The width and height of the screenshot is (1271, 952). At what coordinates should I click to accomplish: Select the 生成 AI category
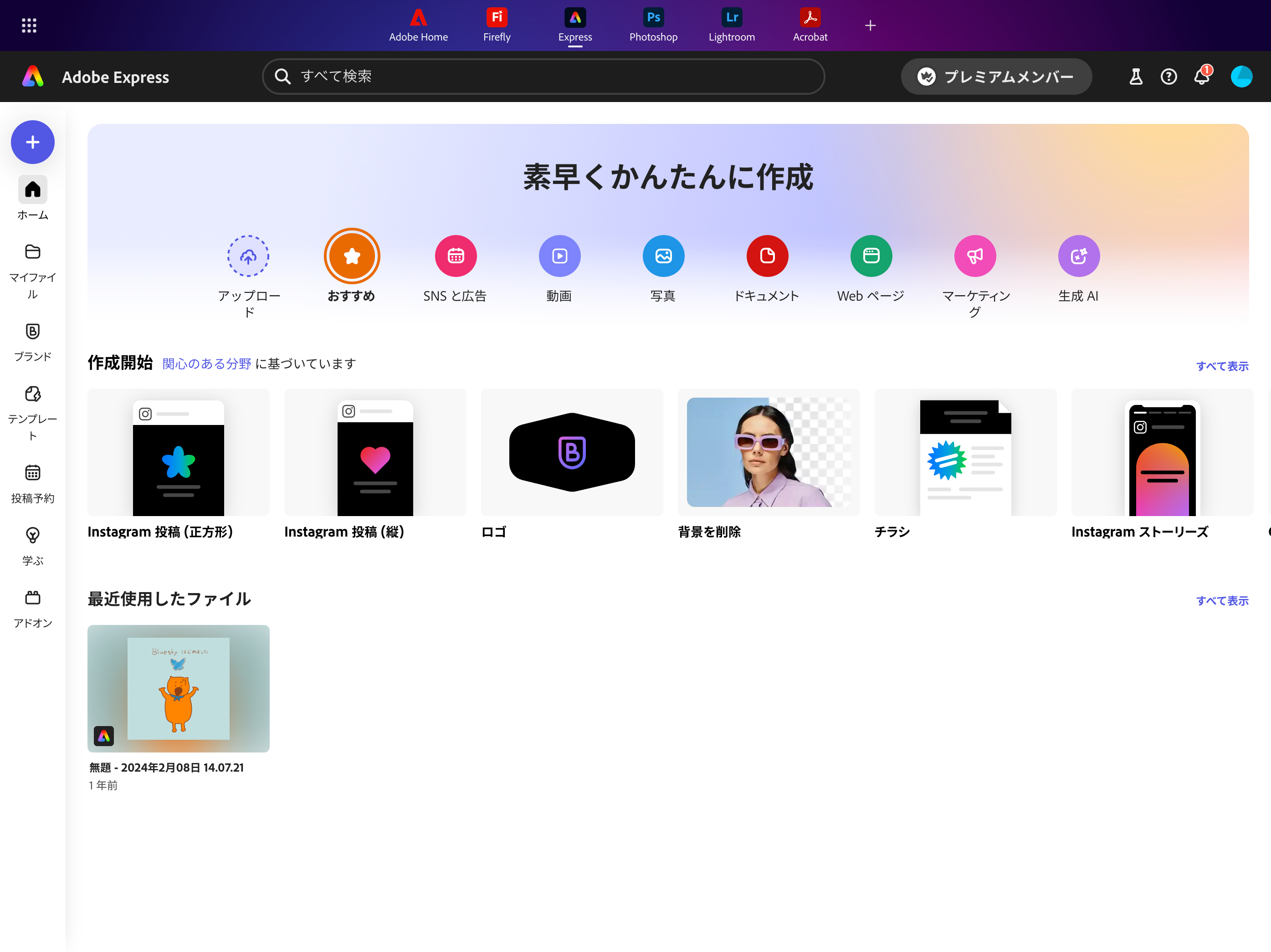coord(1078,256)
